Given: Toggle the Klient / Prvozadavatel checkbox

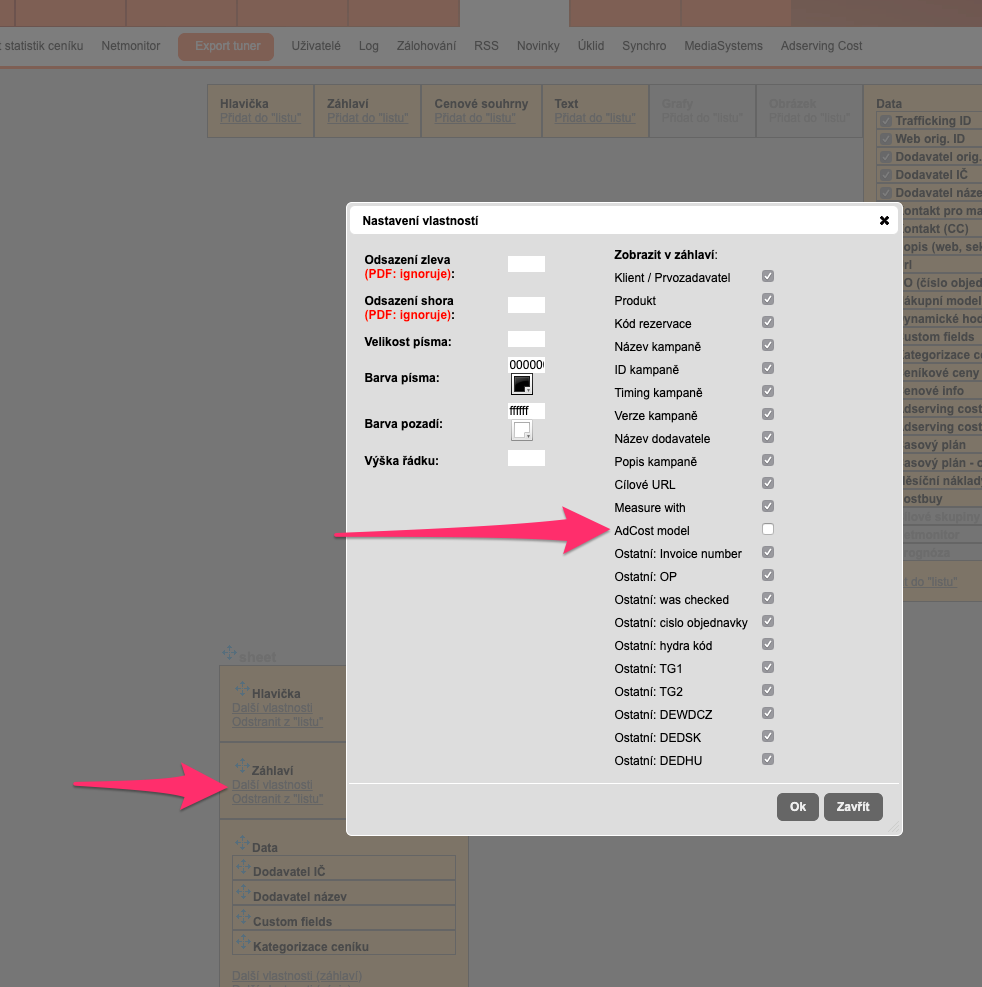Looking at the screenshot, I should click(768, 276).
